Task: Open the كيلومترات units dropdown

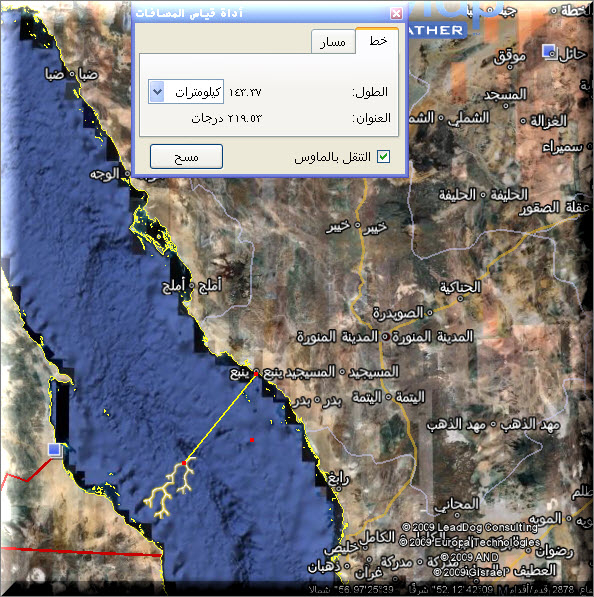Action: (x=186, y=92)
